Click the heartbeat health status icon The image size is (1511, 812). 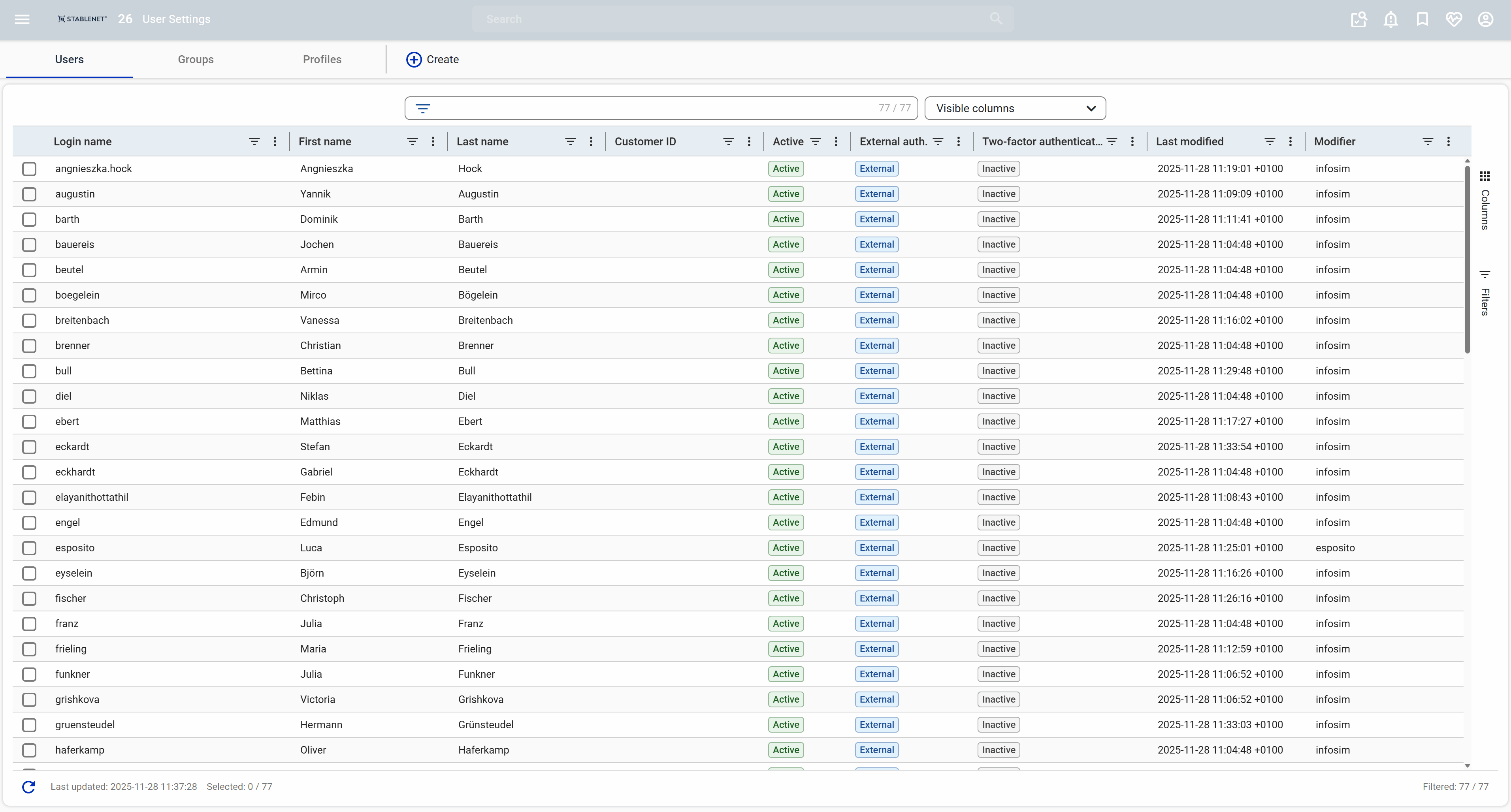1454,19
